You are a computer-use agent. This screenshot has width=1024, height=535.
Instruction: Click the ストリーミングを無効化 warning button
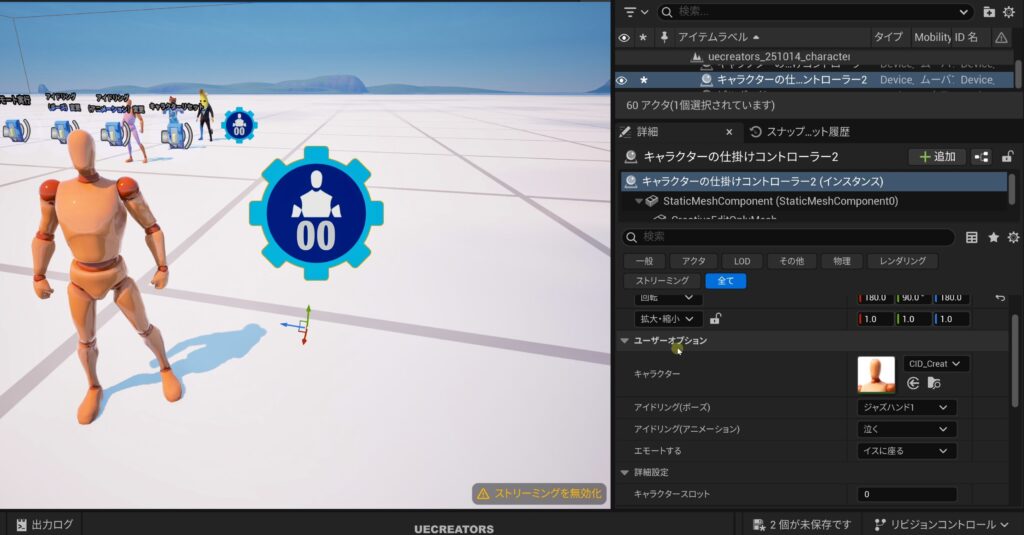coord(540,493)
